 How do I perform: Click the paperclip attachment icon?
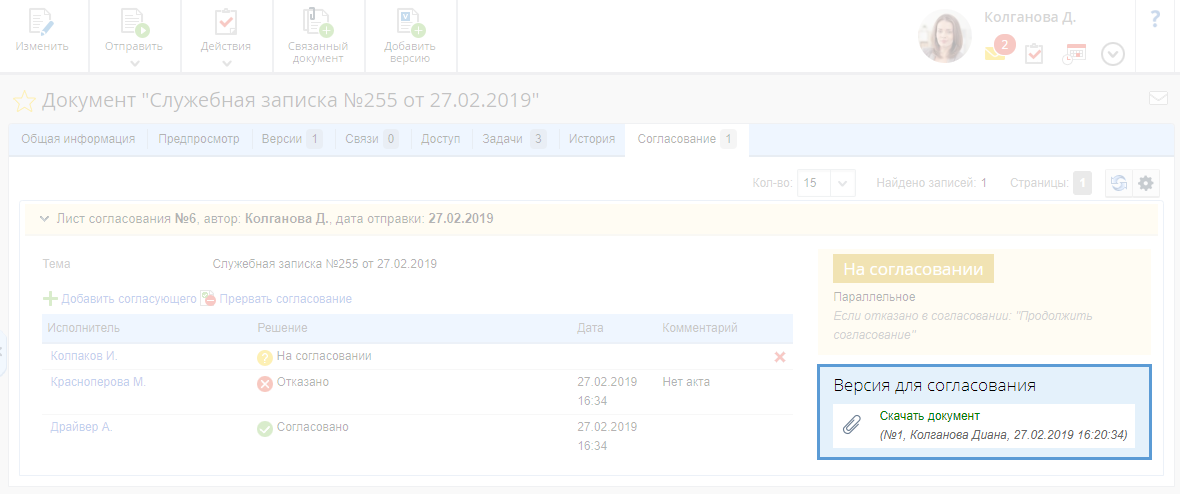851,425
